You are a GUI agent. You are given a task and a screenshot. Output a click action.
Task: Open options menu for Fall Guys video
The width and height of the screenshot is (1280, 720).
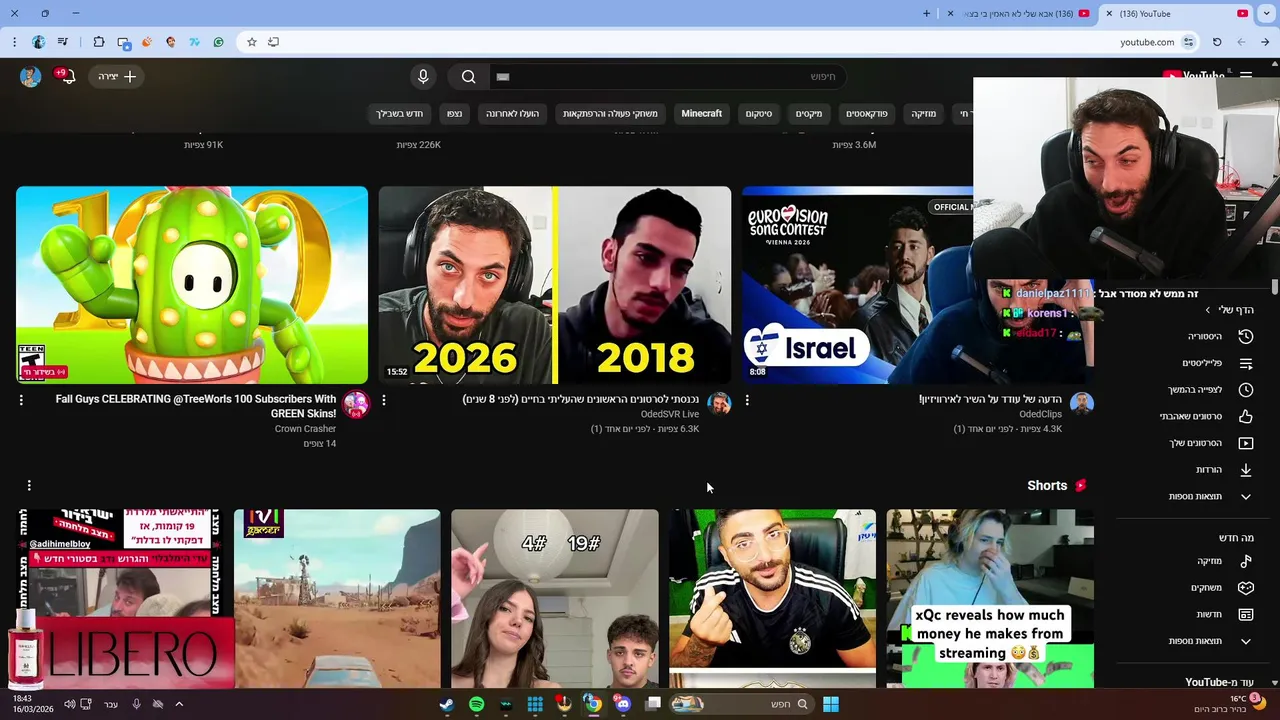21,400
